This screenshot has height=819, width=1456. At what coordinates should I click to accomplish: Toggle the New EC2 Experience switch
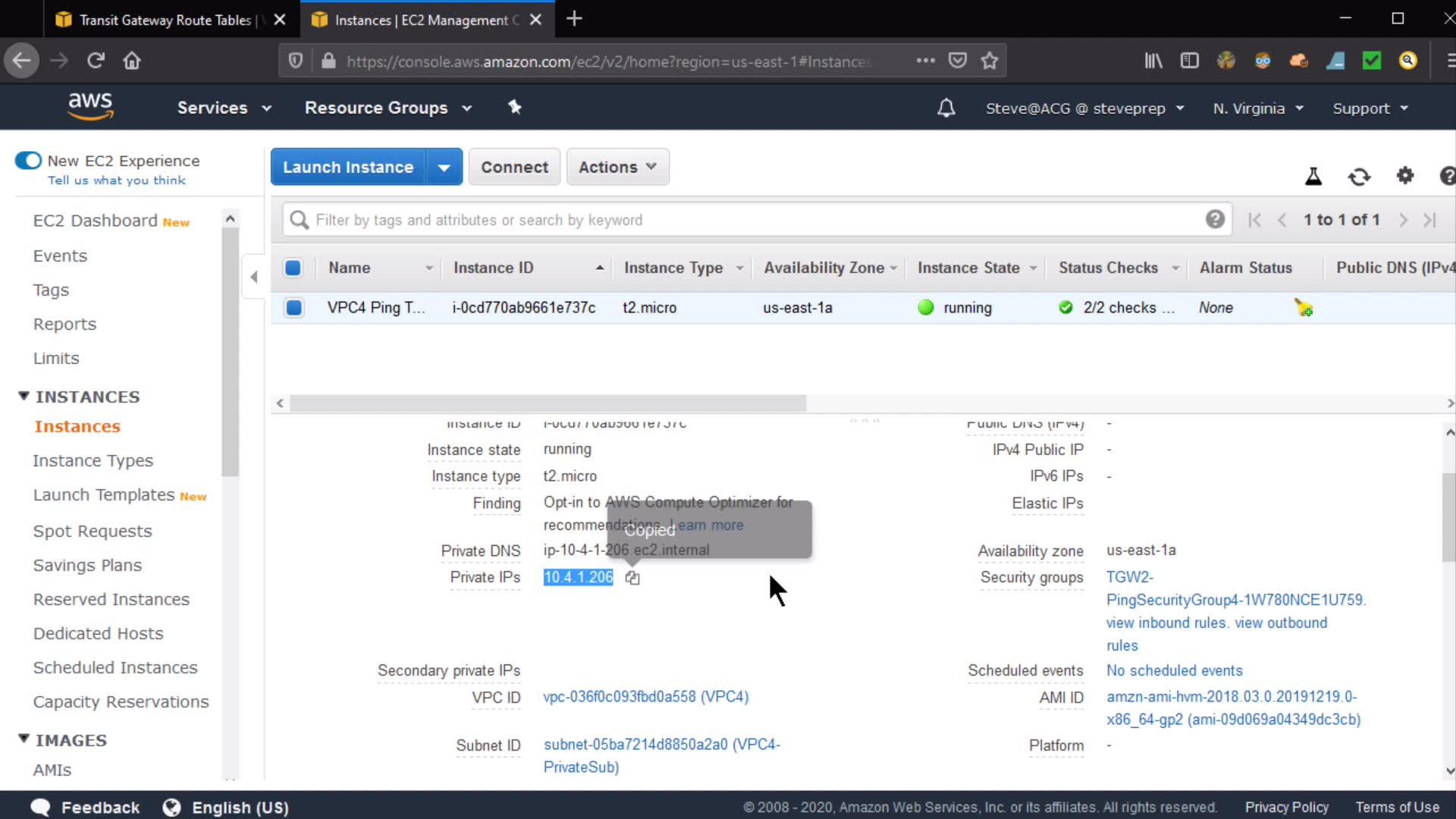pyautogui.click(x=28, y=161)
